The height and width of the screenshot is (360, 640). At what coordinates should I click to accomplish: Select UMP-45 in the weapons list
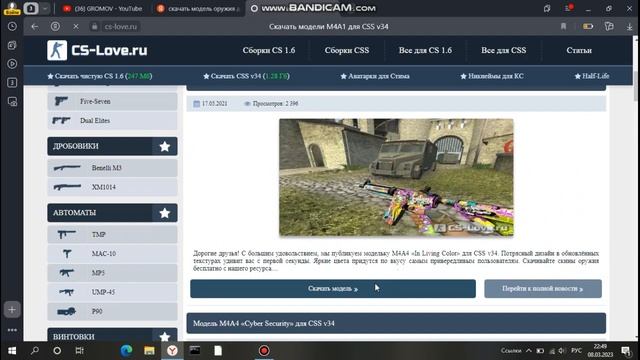112,292
